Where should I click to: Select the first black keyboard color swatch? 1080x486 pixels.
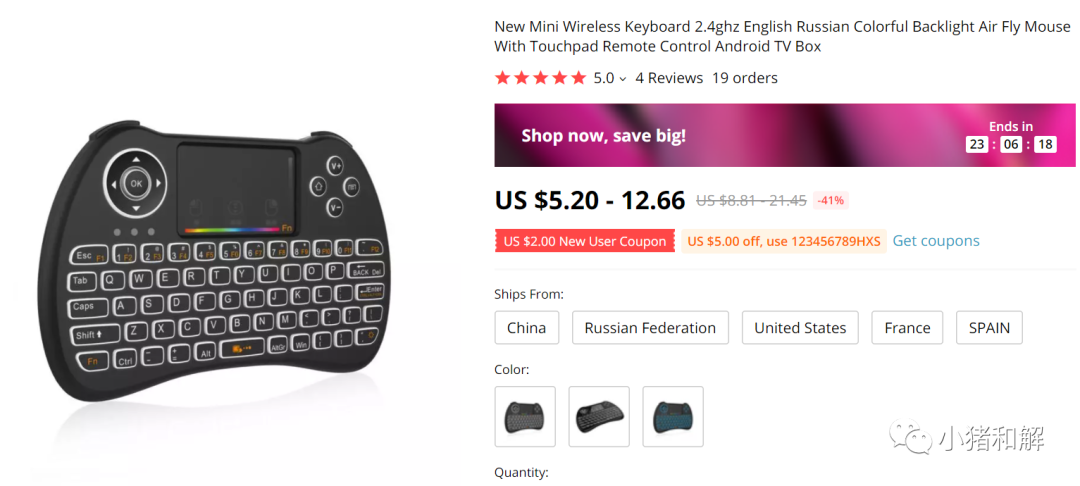pyautogui.click(x=525, y=416)
